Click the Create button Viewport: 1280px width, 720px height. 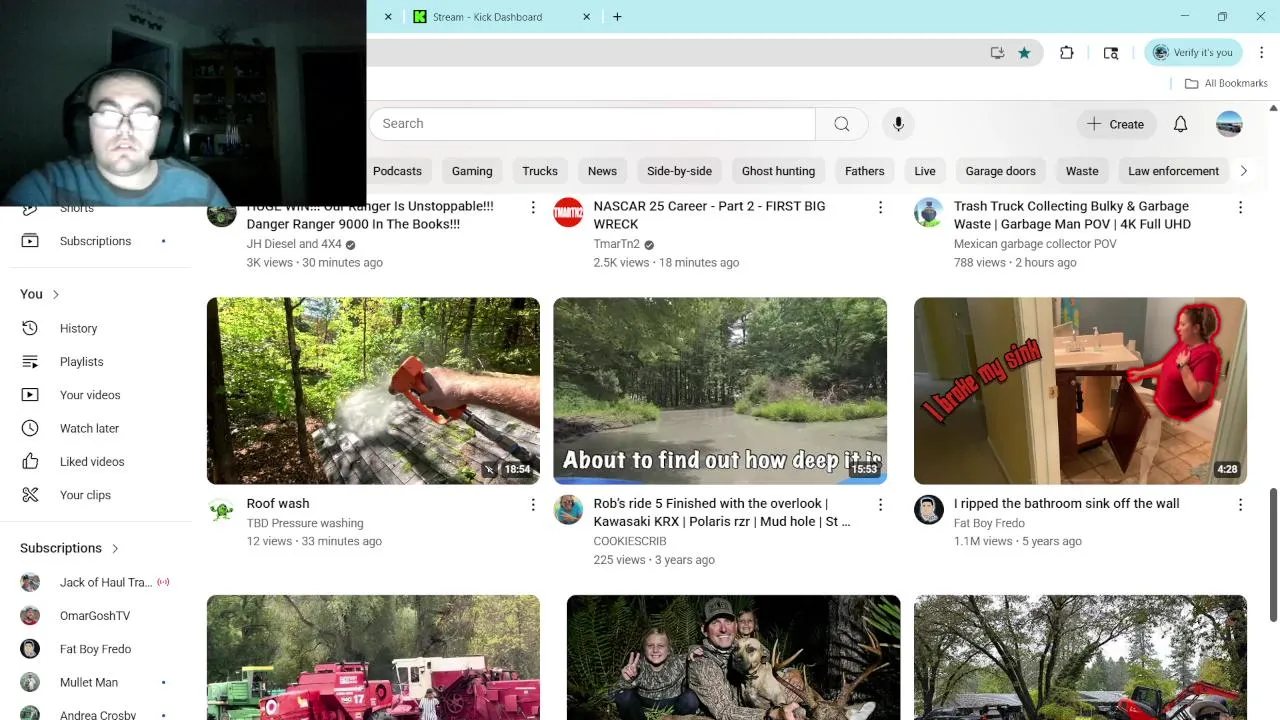coord(1115,124)
